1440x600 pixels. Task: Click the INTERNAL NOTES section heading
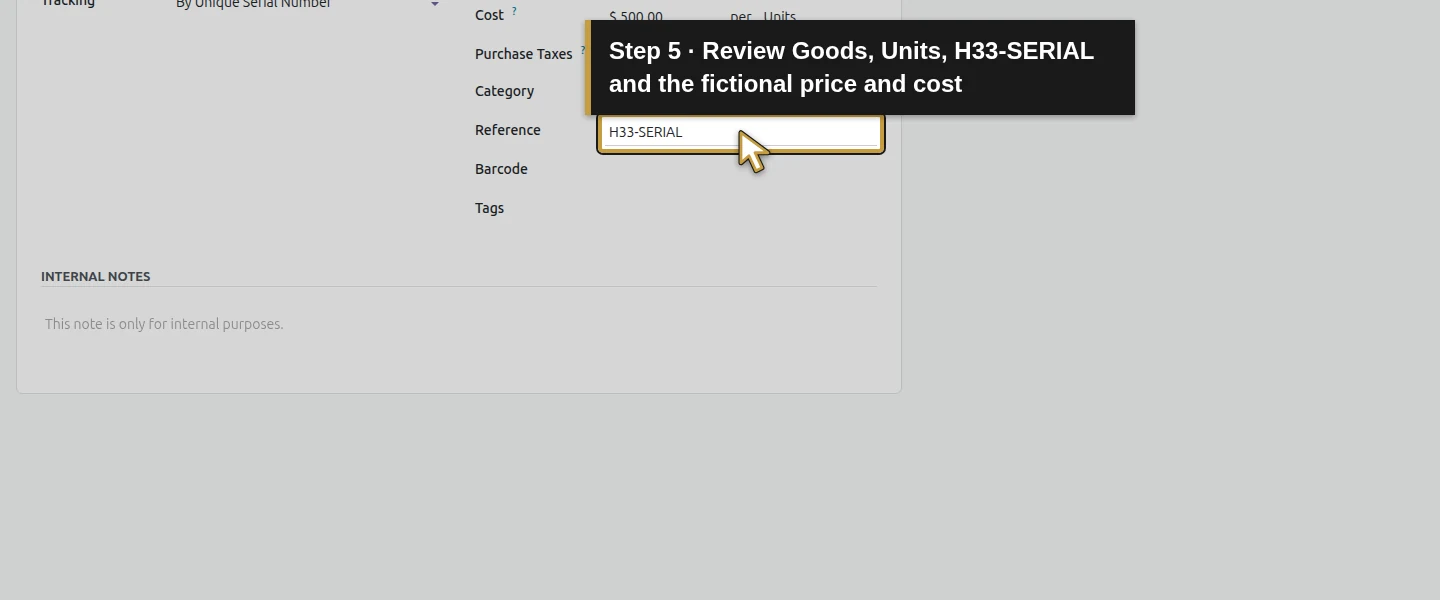pyautogui.click(x=96, y=276)
